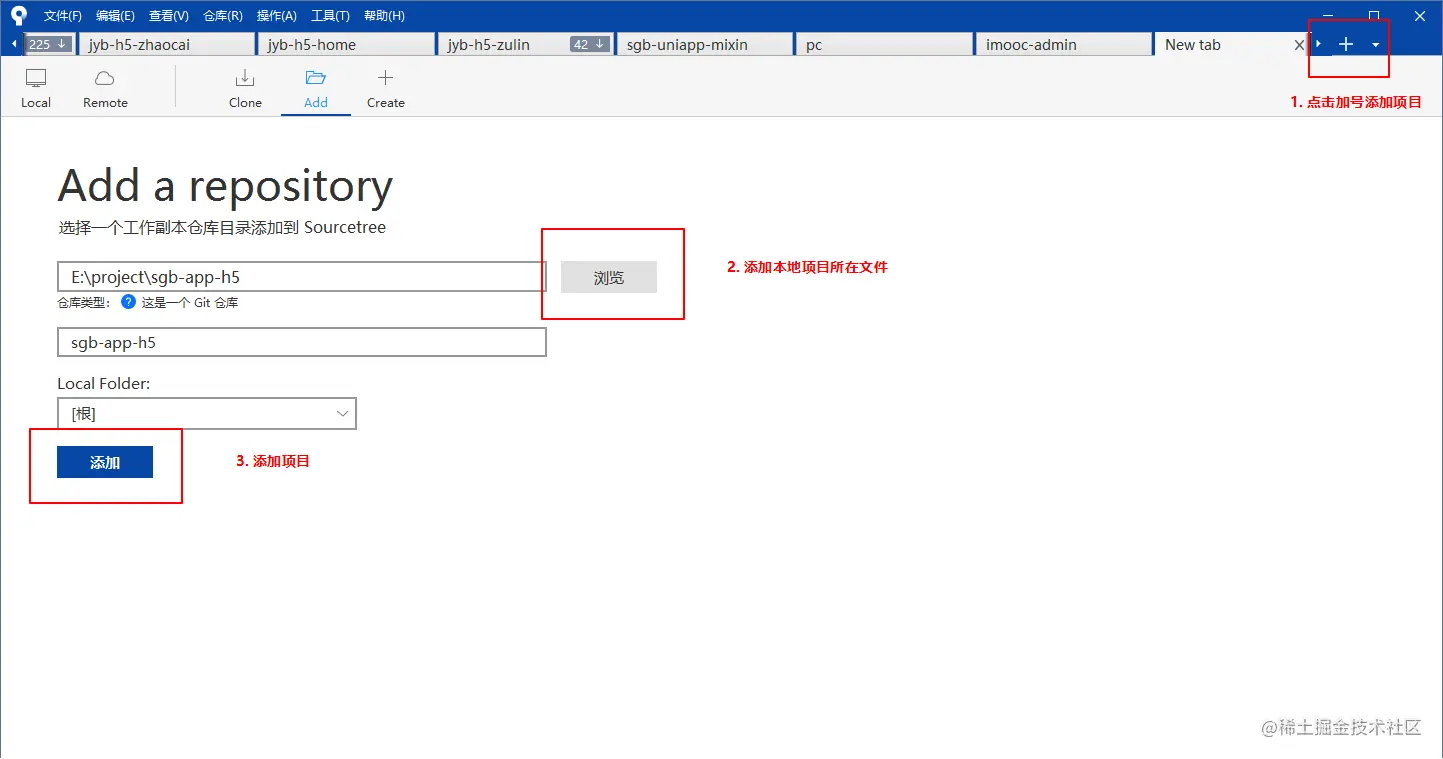Click the Local Folder: label
The image size is (1443, 759).
tap(104, 383)
